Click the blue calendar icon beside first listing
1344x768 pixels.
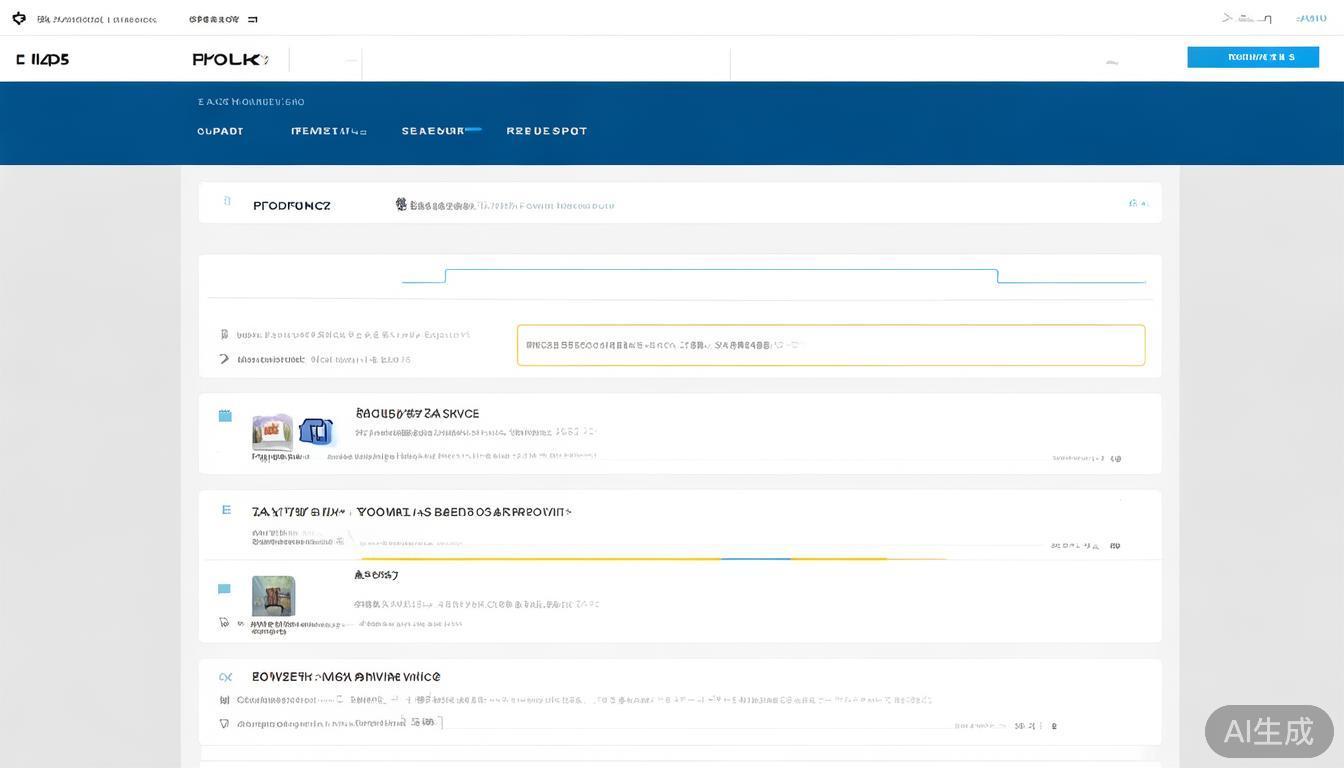point(225,416)
